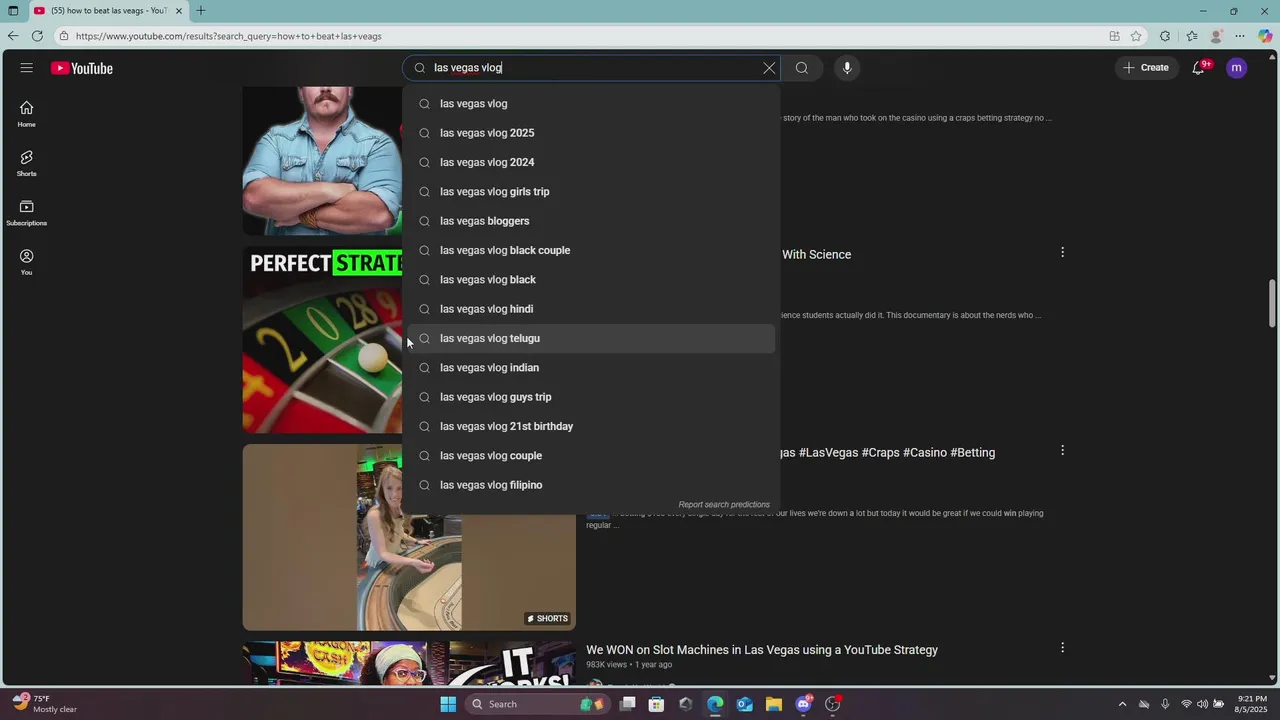The image size is (1280, 720).
Task: Open browser extensions icon
Action: [1165, 36]
